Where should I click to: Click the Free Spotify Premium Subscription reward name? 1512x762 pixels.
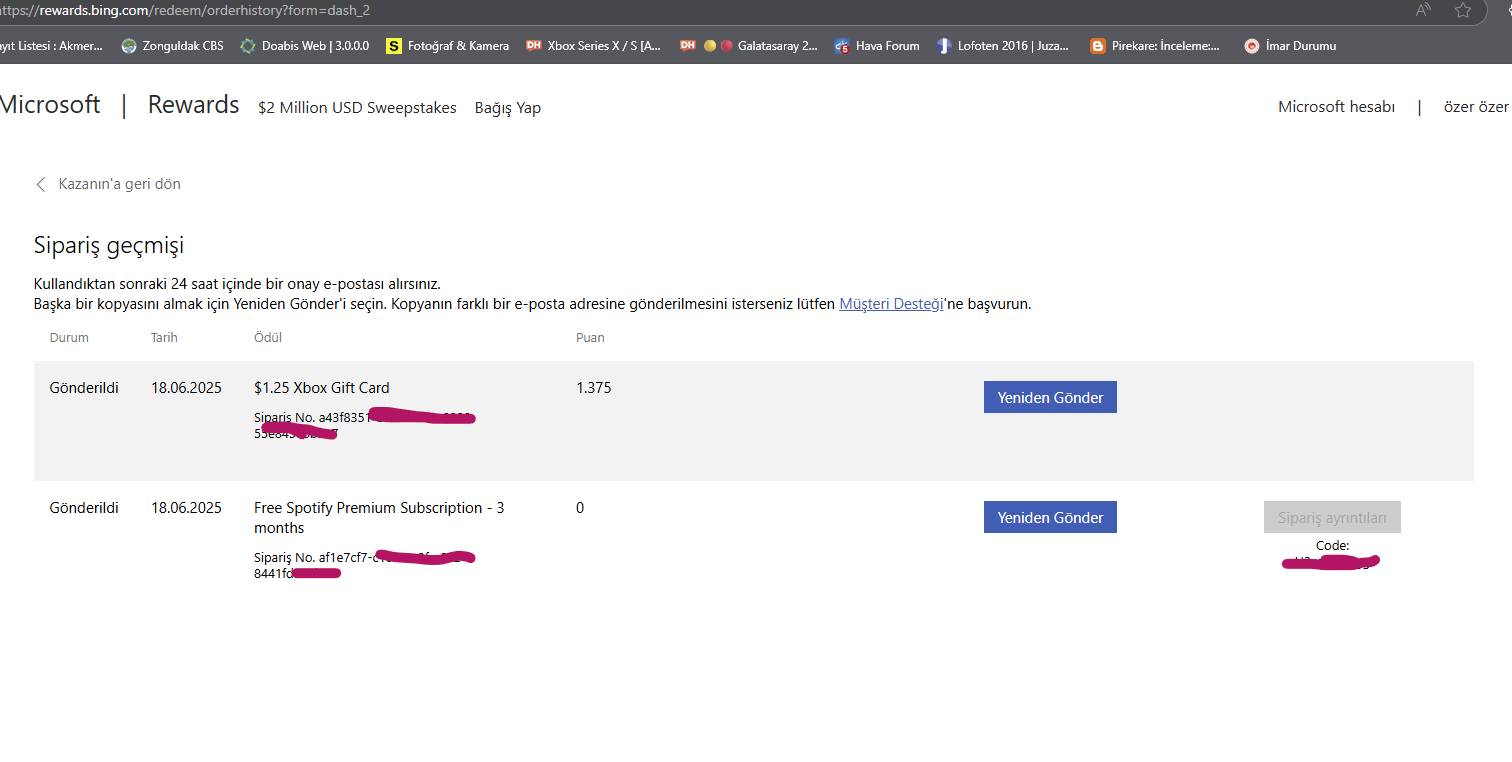[x=379, y=518]
